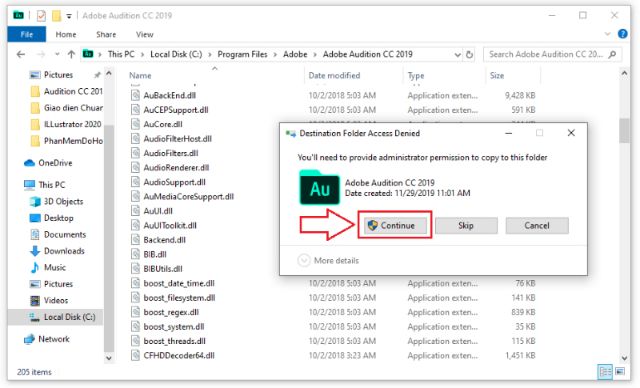This screenshot has width=640, height=388.
Task: Click Properties quick access toolbar icon
Action: [x=41, y=16]
